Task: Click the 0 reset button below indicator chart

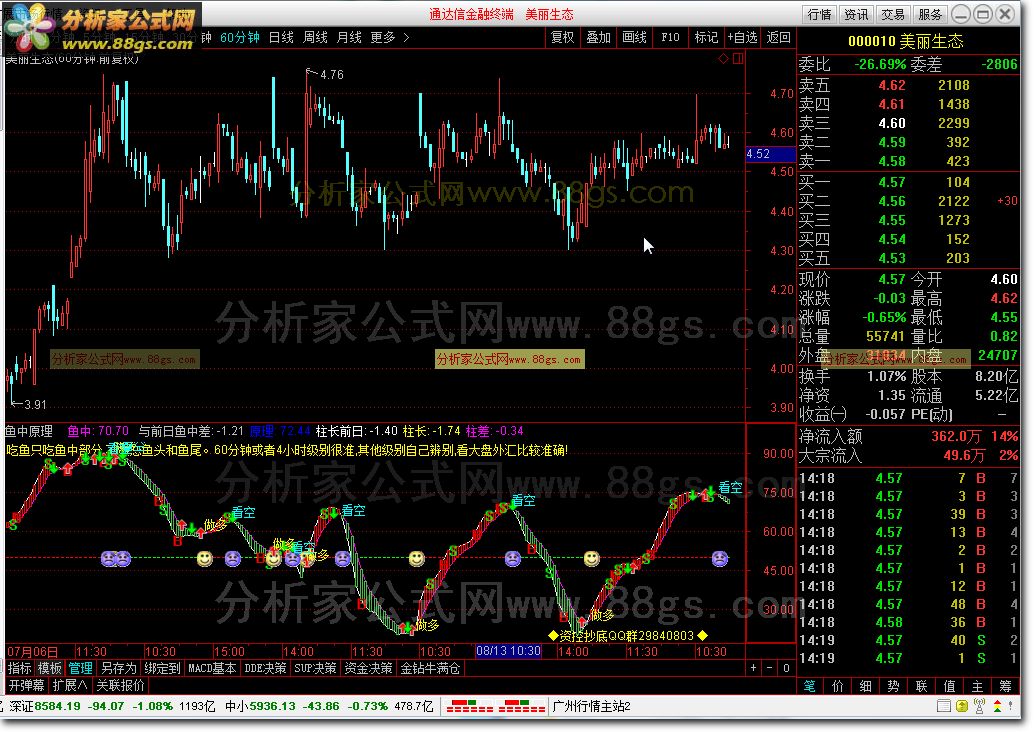Action: 786,668
